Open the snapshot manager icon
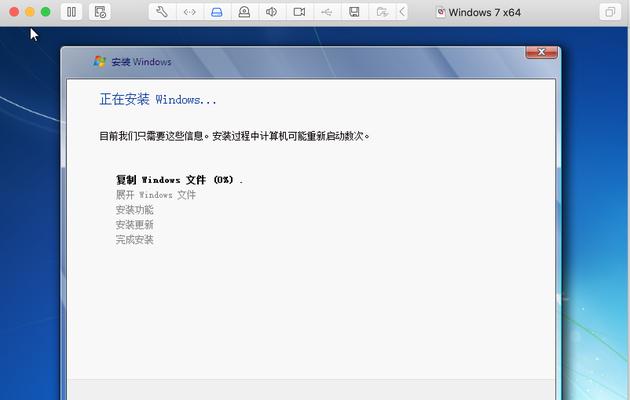This screenshot has width=630, height=400. pos(100,12)
